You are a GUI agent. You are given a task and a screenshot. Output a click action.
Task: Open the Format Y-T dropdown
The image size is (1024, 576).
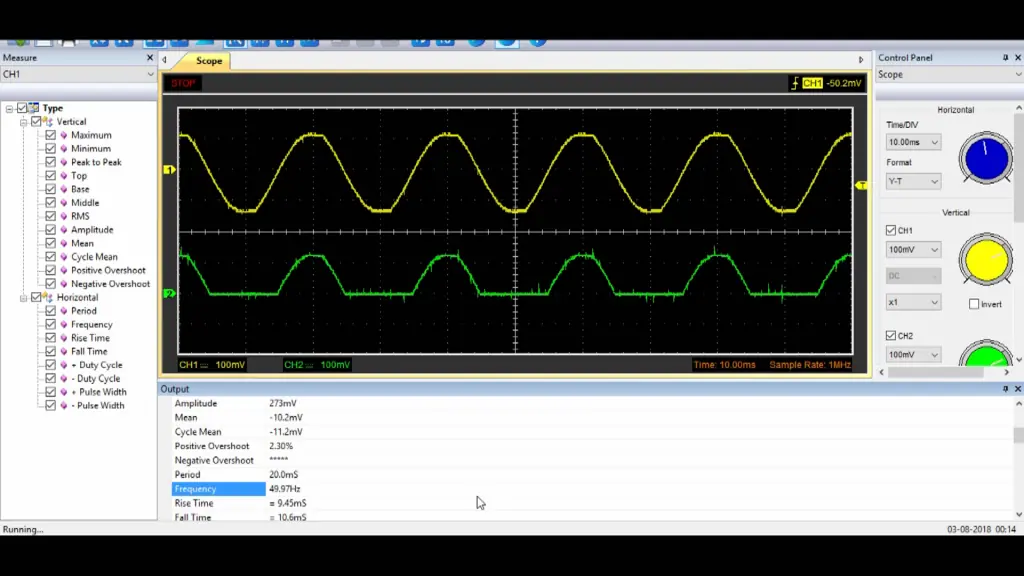click(x=913, y=181)
